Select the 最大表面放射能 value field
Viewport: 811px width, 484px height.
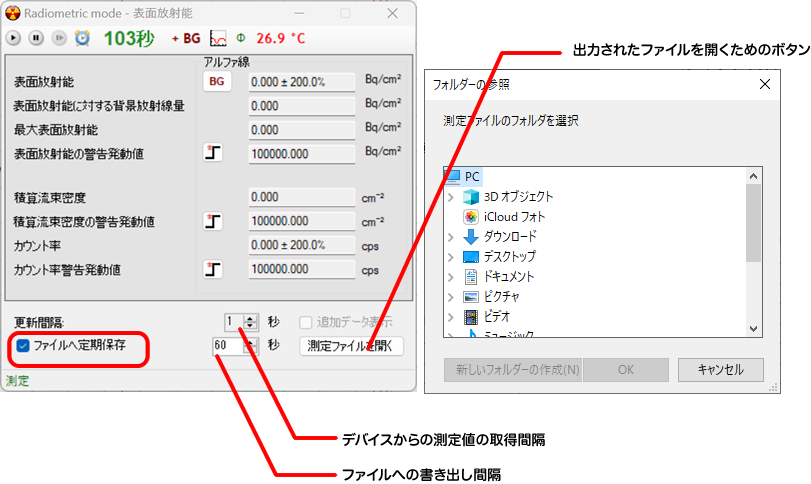(302, 130)
